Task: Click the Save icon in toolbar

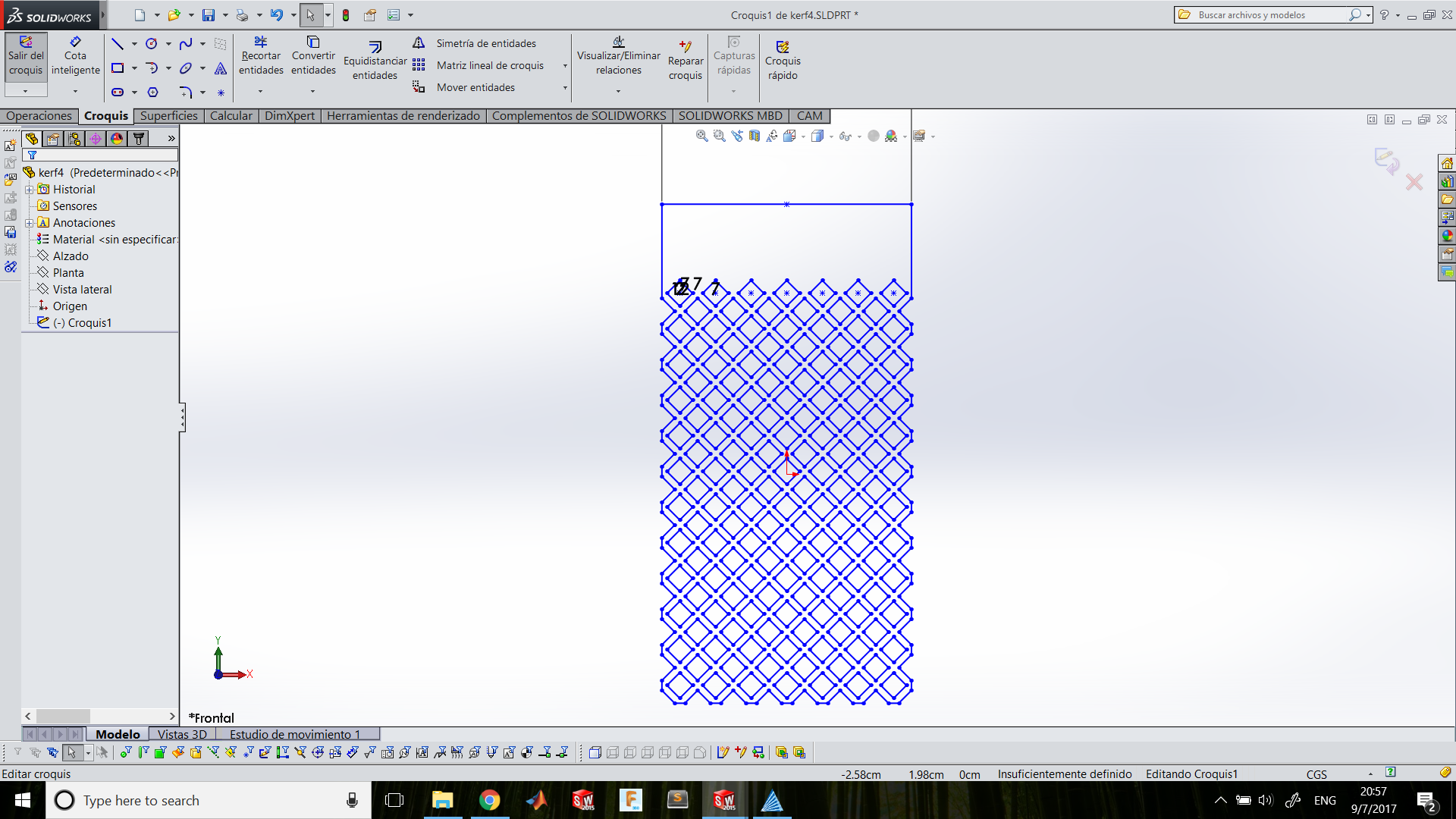Action: (209, 15)
